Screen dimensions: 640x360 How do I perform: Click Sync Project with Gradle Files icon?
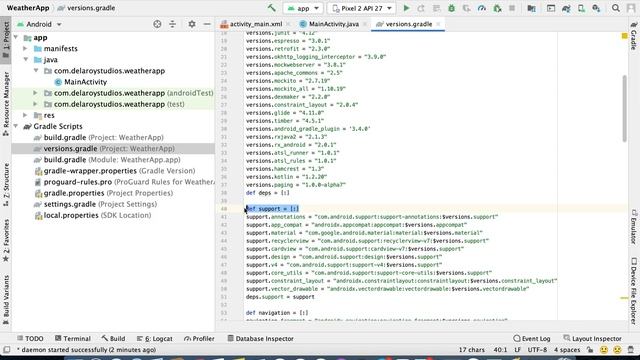[566, 8]
